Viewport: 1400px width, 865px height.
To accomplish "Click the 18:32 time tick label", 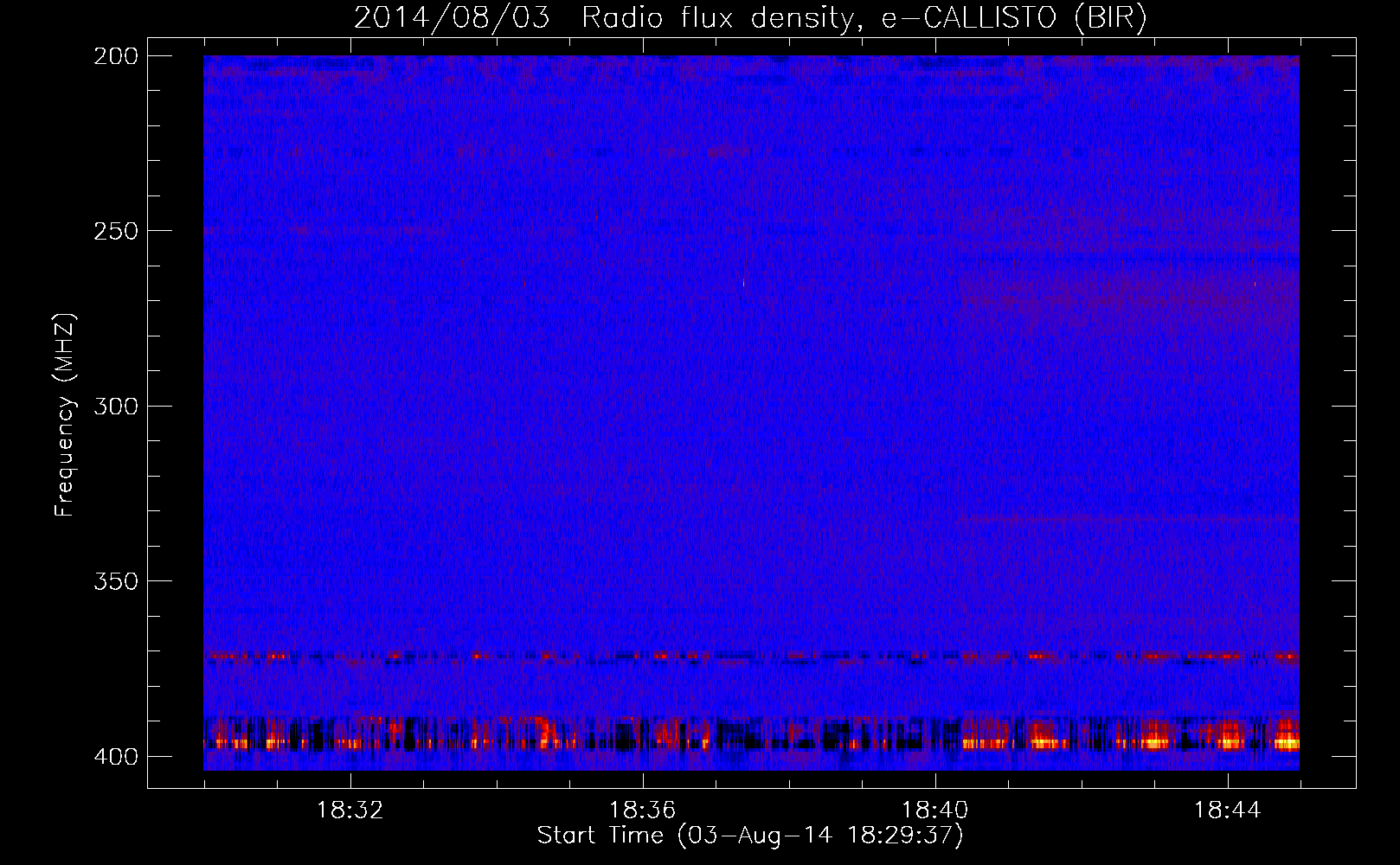I will point(350,811).
